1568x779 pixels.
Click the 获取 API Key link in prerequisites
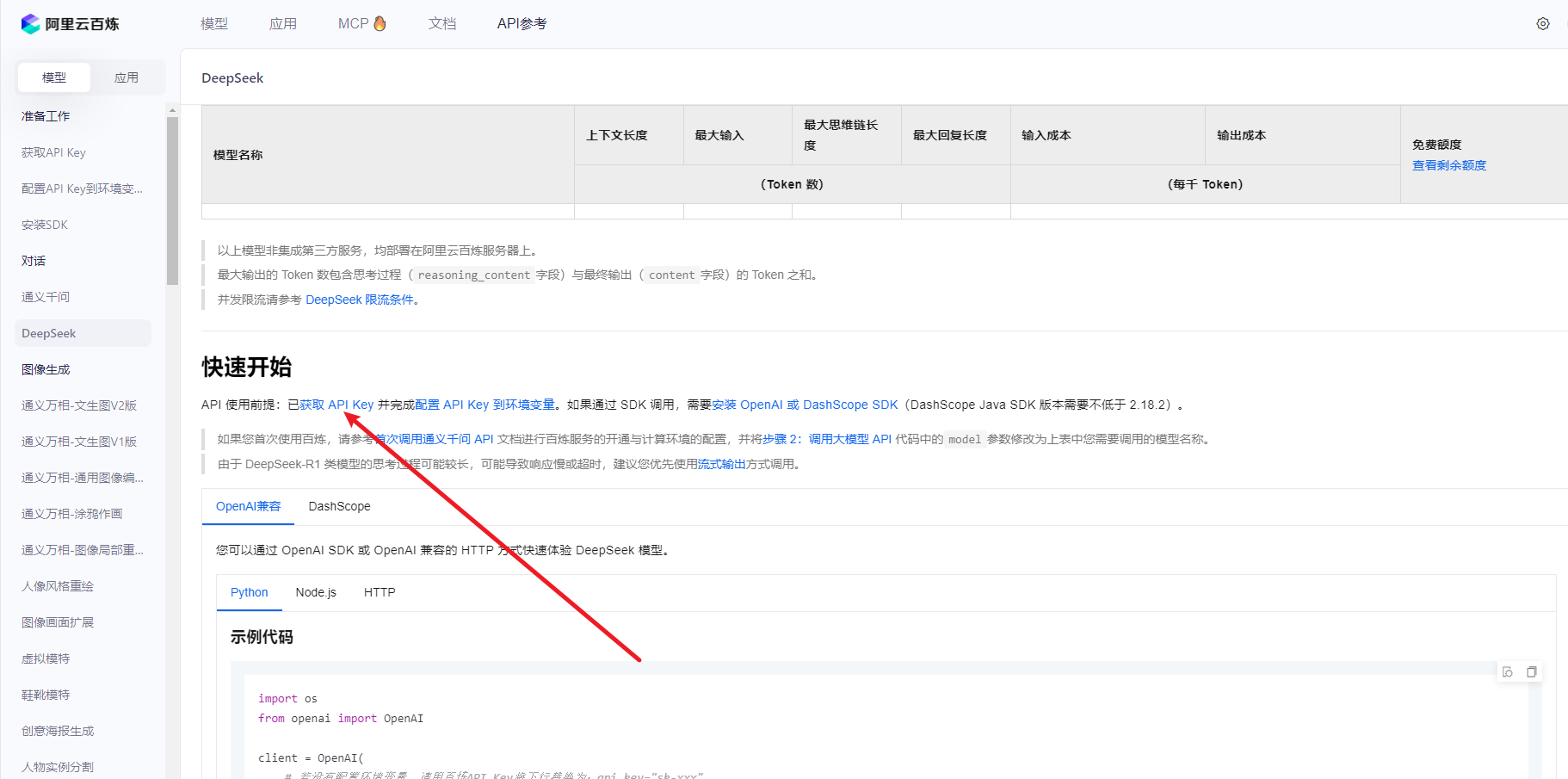coord(336,405)
